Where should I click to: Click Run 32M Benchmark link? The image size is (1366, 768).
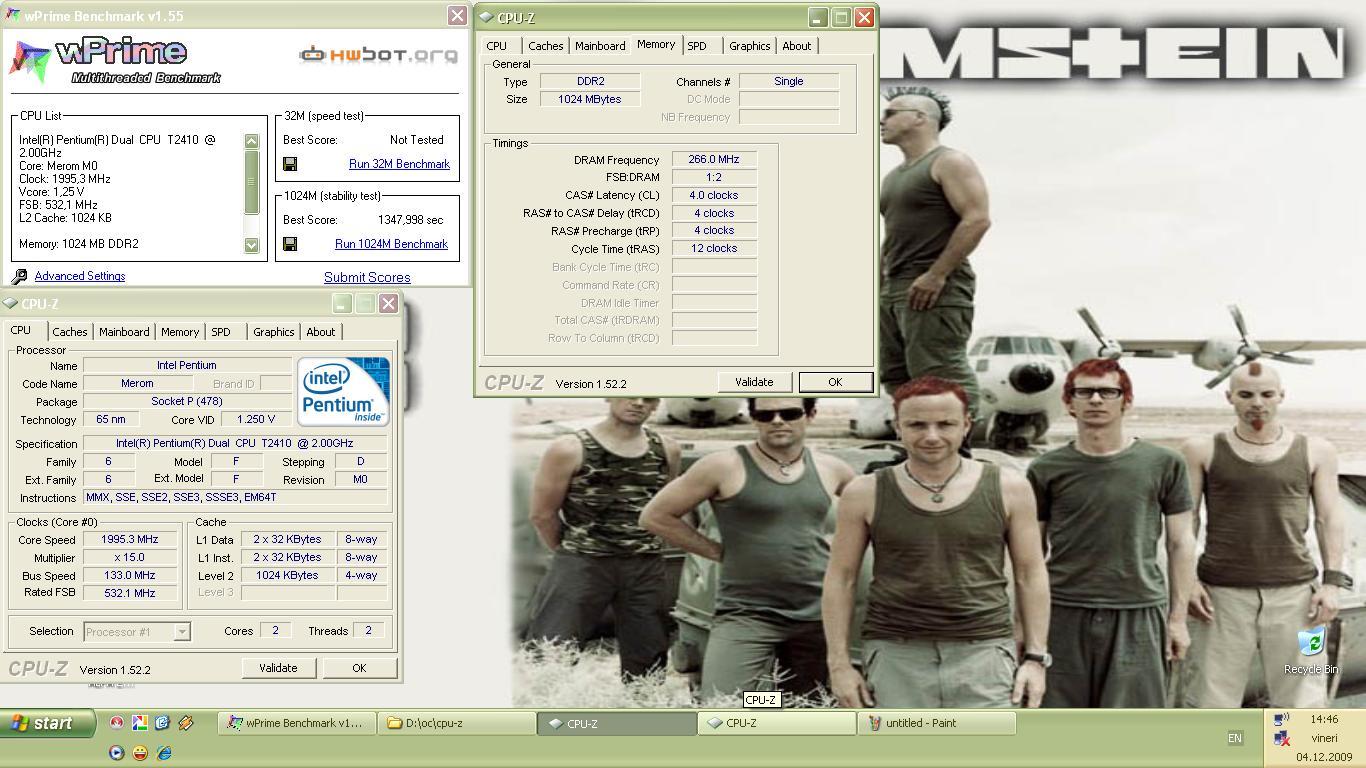click(x=399, y=164)
